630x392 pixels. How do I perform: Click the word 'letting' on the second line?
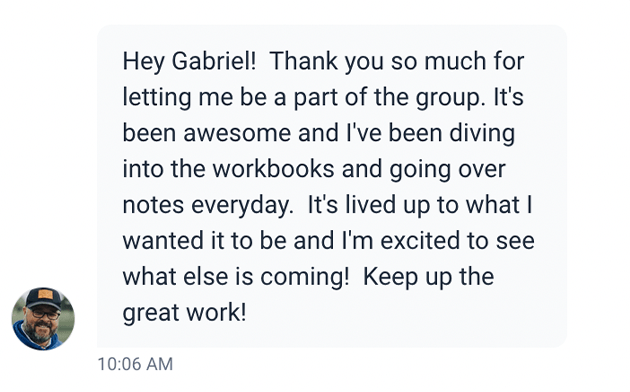[157, 98]
